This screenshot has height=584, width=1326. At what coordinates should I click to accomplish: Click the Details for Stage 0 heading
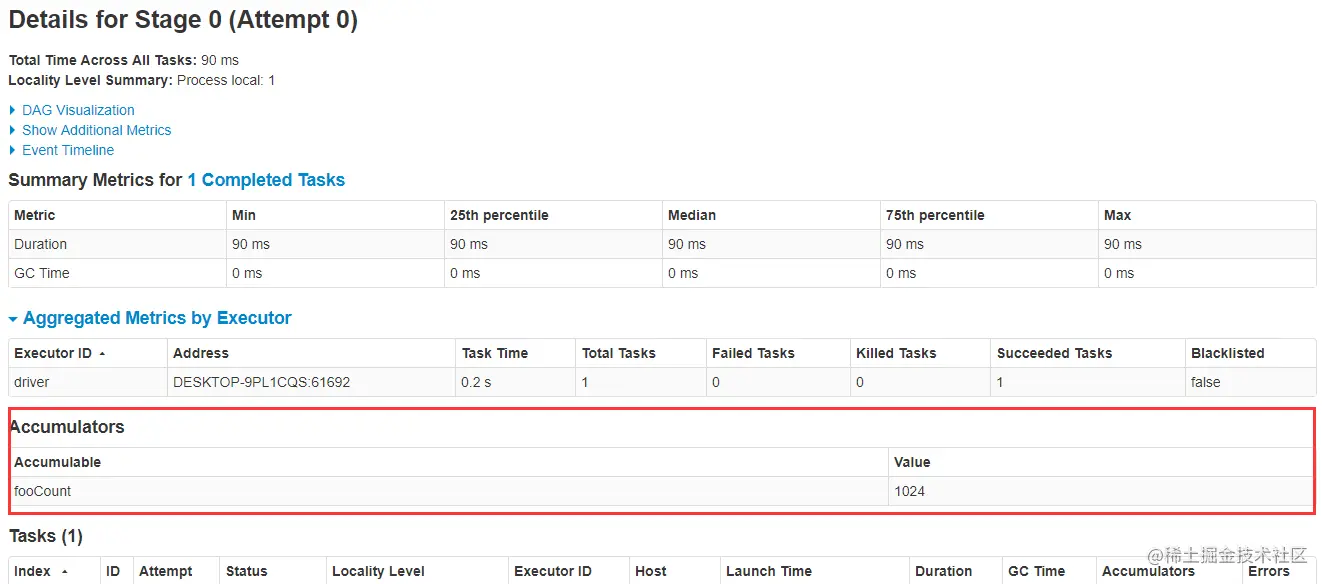(183, 20)
